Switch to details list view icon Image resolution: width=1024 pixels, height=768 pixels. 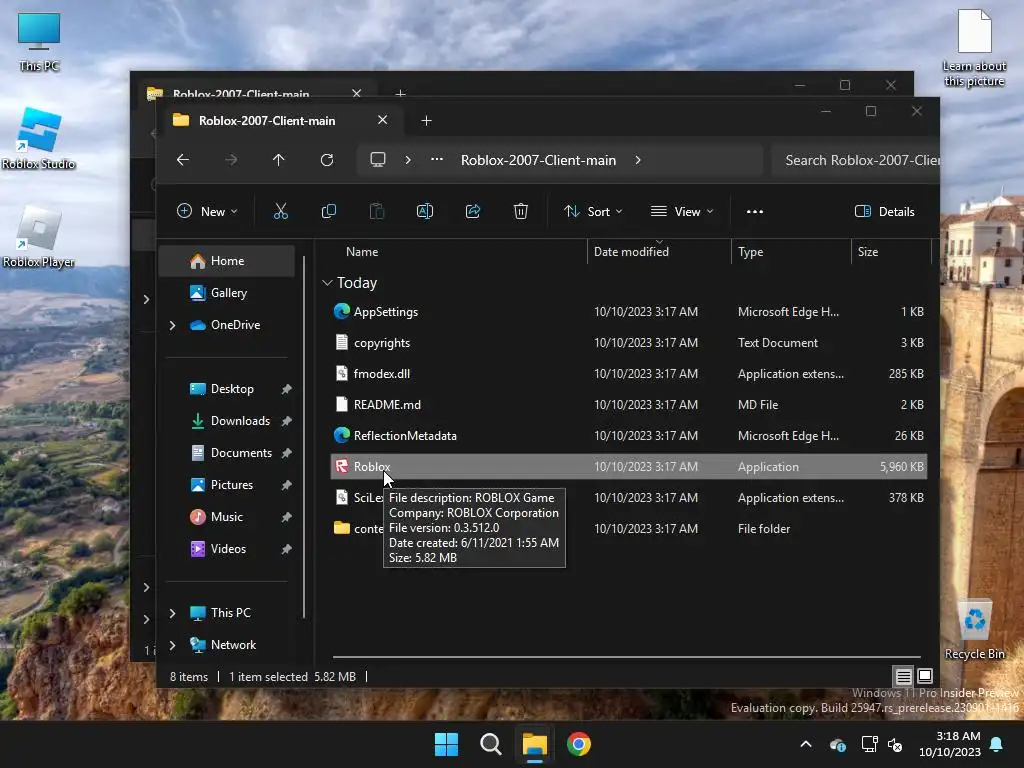[x=903, y=676]
